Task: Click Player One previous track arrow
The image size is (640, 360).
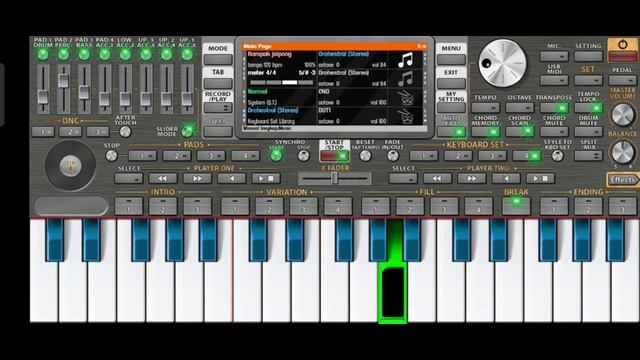Action: coord(231,178)
